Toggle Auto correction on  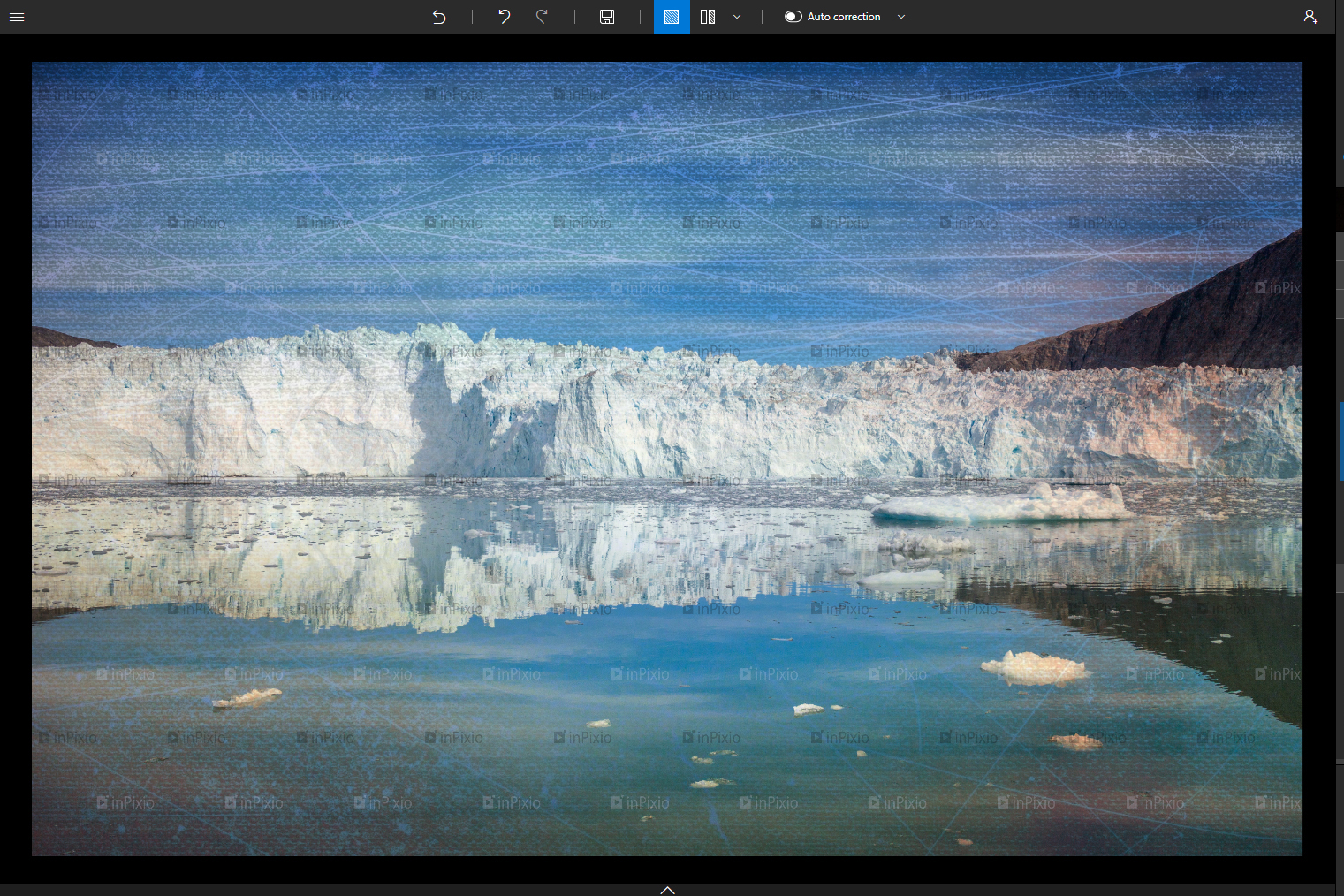coord(793,17)
